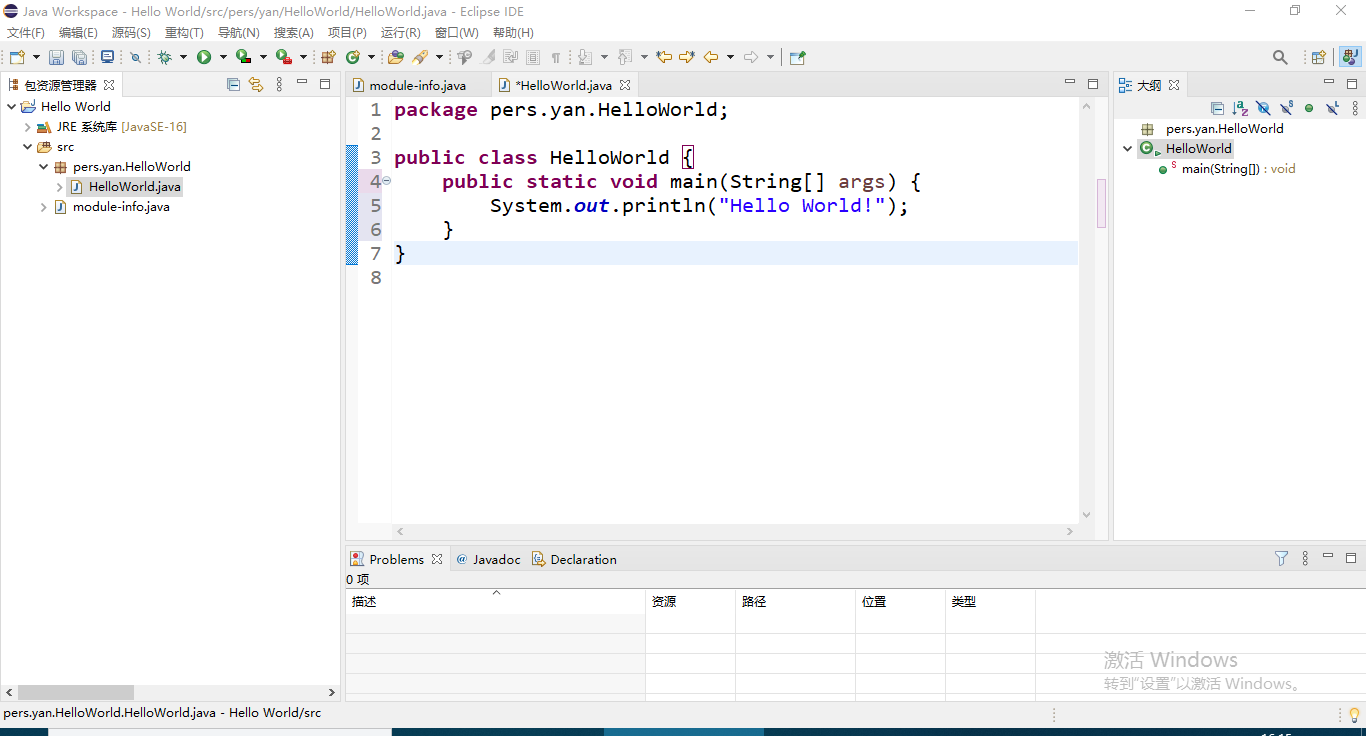Toggle Hide Fields in Outline panel
Screen dimensions: 1366x736
(x=1263, y=108)
